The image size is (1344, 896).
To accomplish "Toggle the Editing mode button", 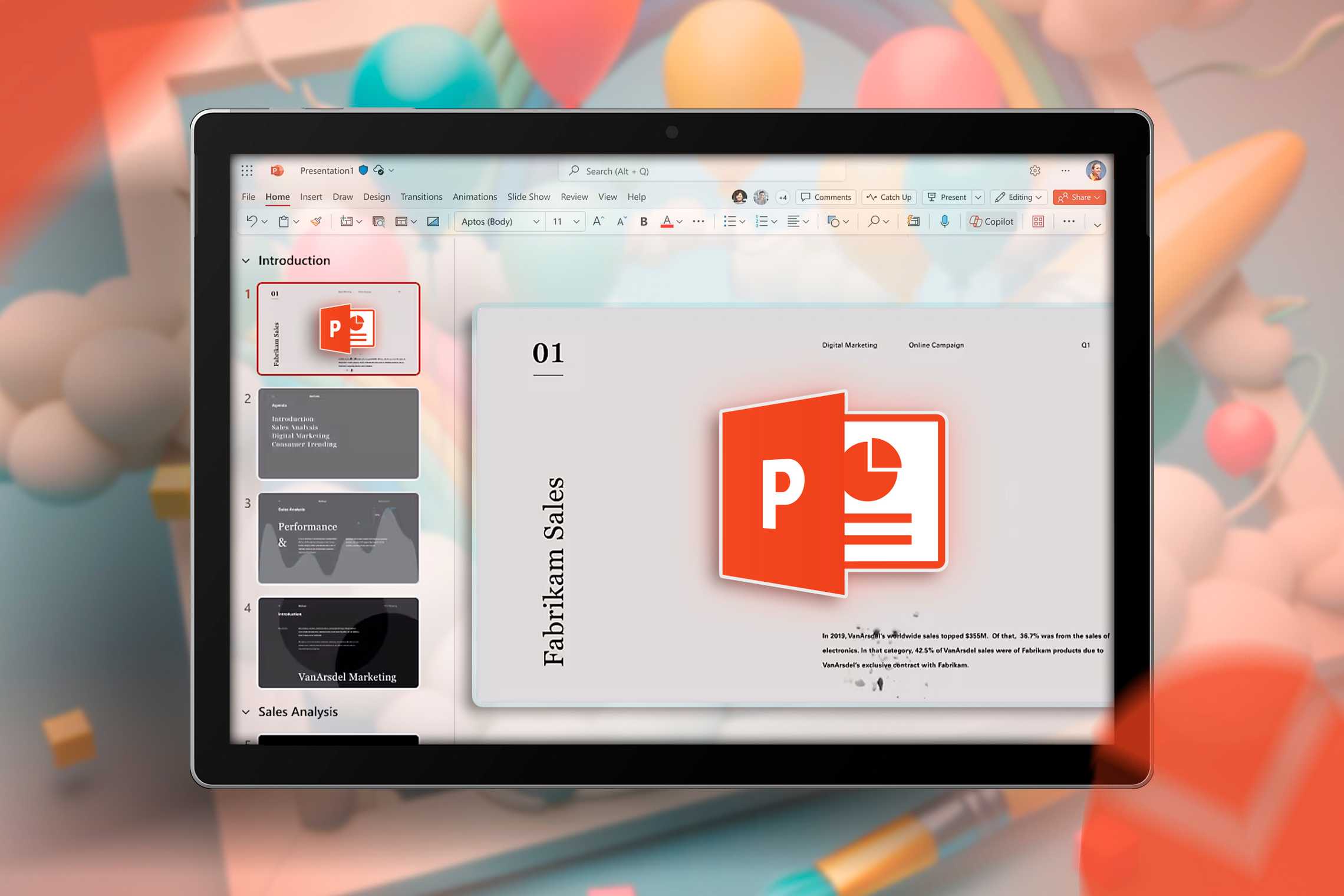I will (x=1018, y=197).
